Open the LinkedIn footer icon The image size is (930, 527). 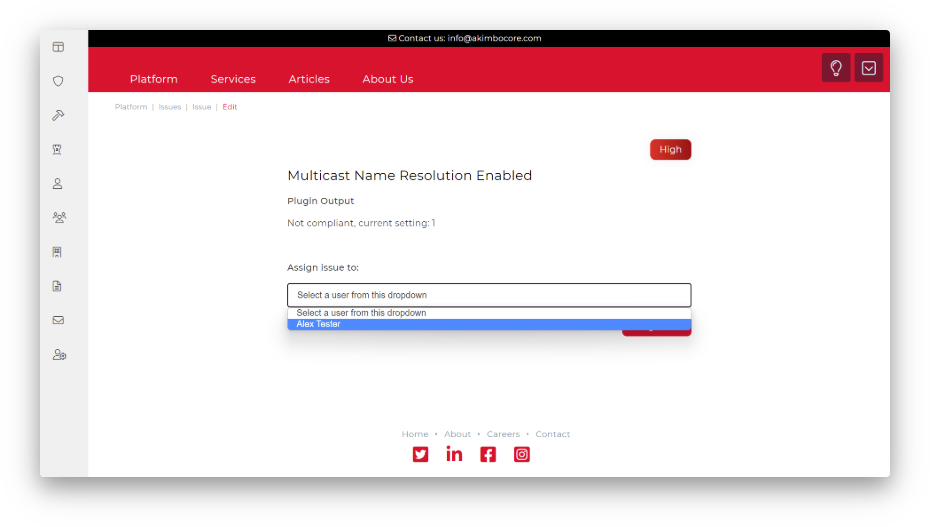tap(454, 454)
